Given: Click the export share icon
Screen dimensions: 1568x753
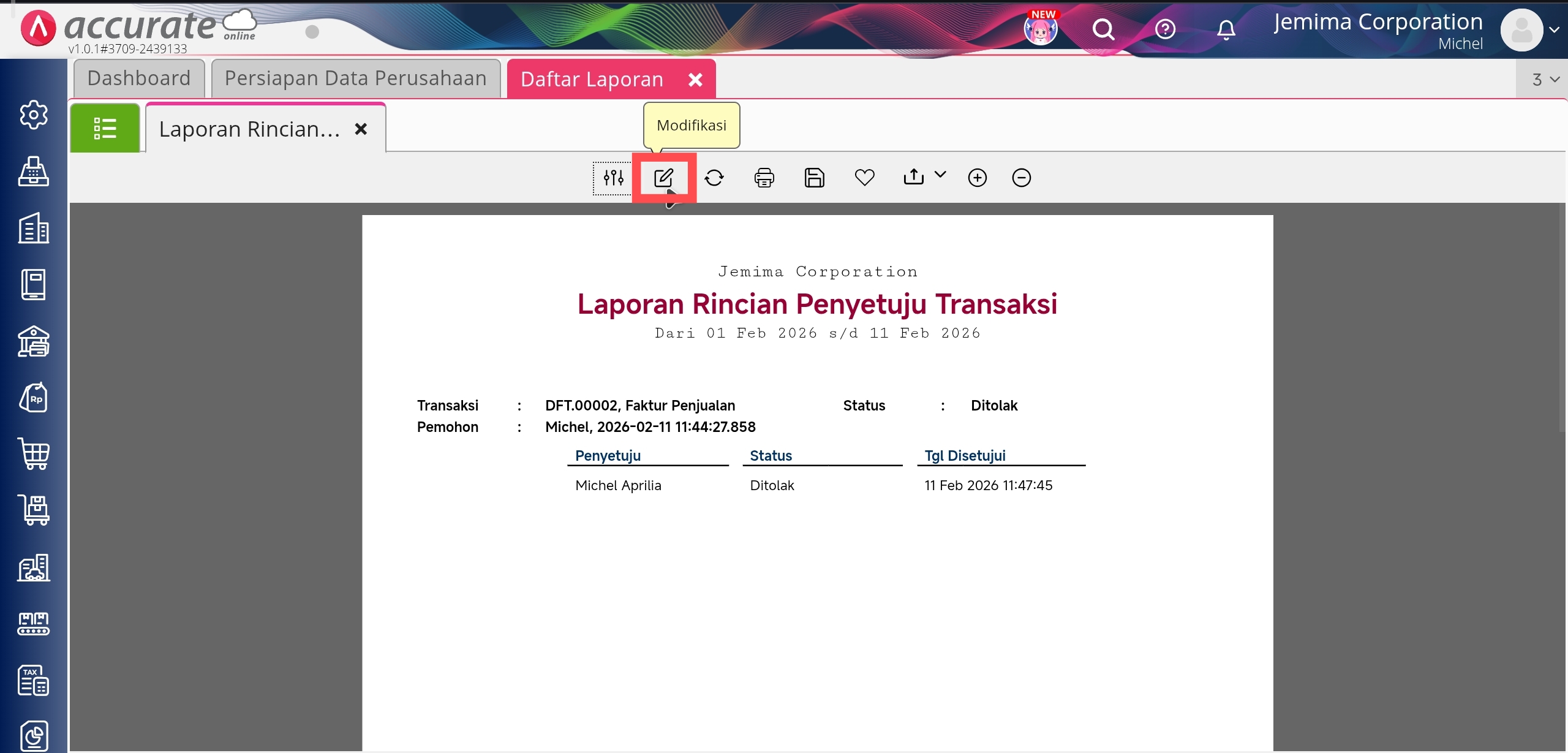Looking at the screenshot, I should click(913, 177).
